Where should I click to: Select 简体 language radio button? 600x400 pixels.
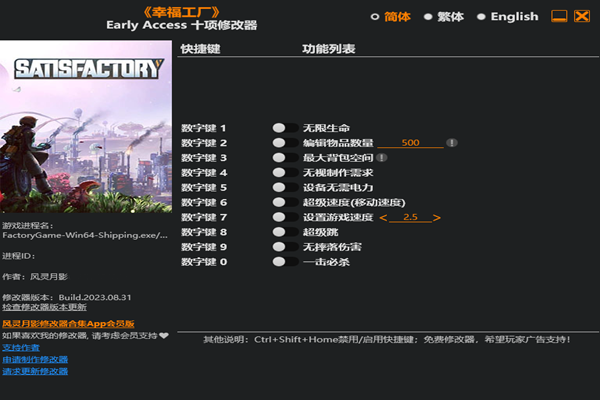coord(375,16)
